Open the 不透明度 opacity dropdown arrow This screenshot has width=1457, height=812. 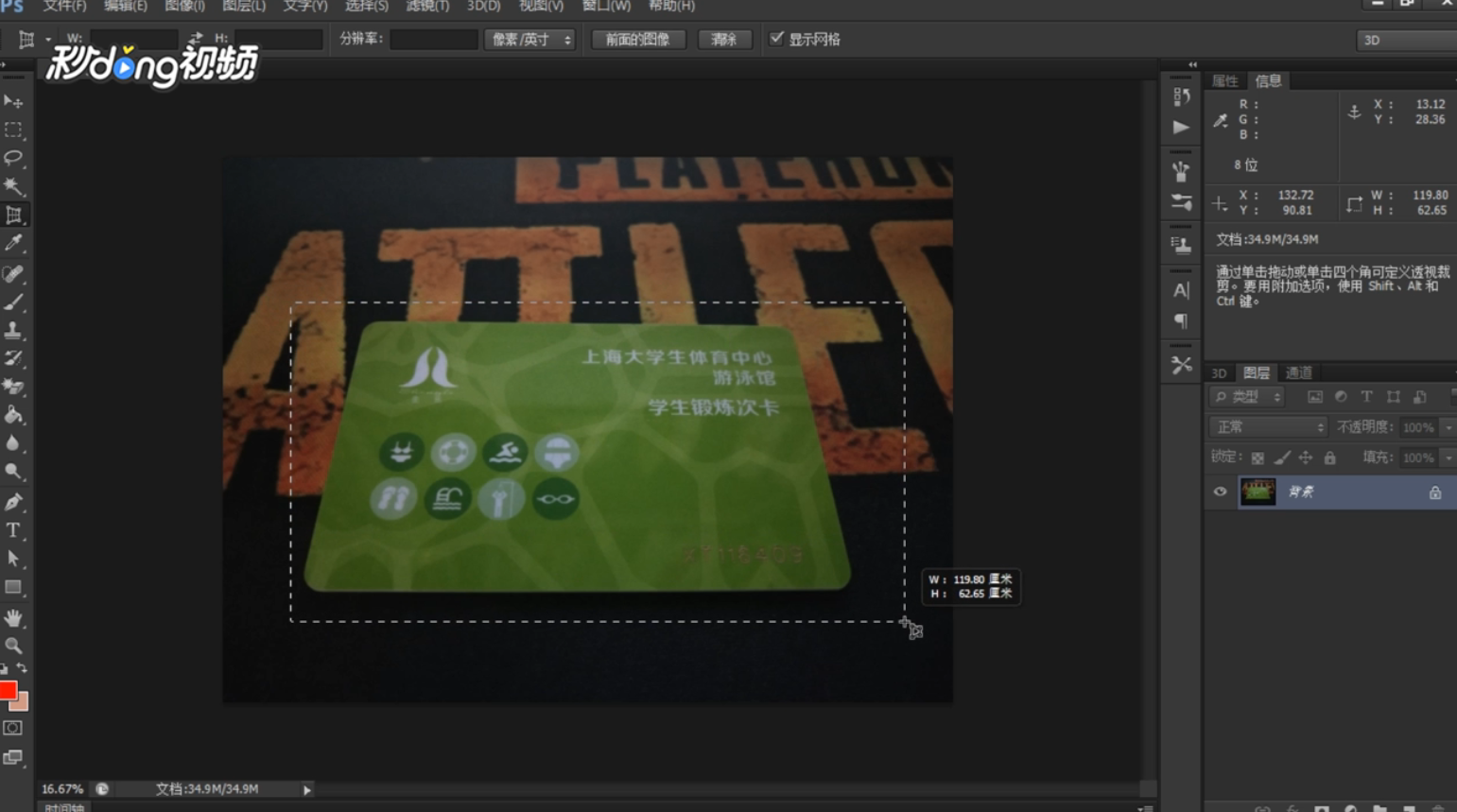point(1448,427)
